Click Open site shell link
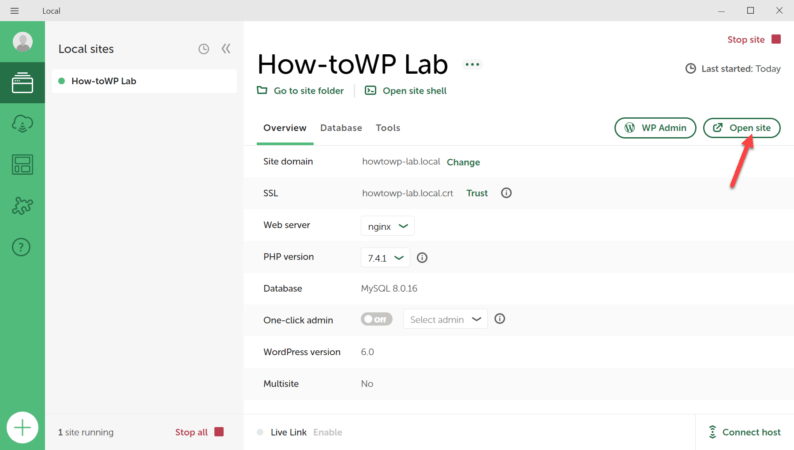Image resolution: width=794 pixels, height=450 pixels. point(415,91)
